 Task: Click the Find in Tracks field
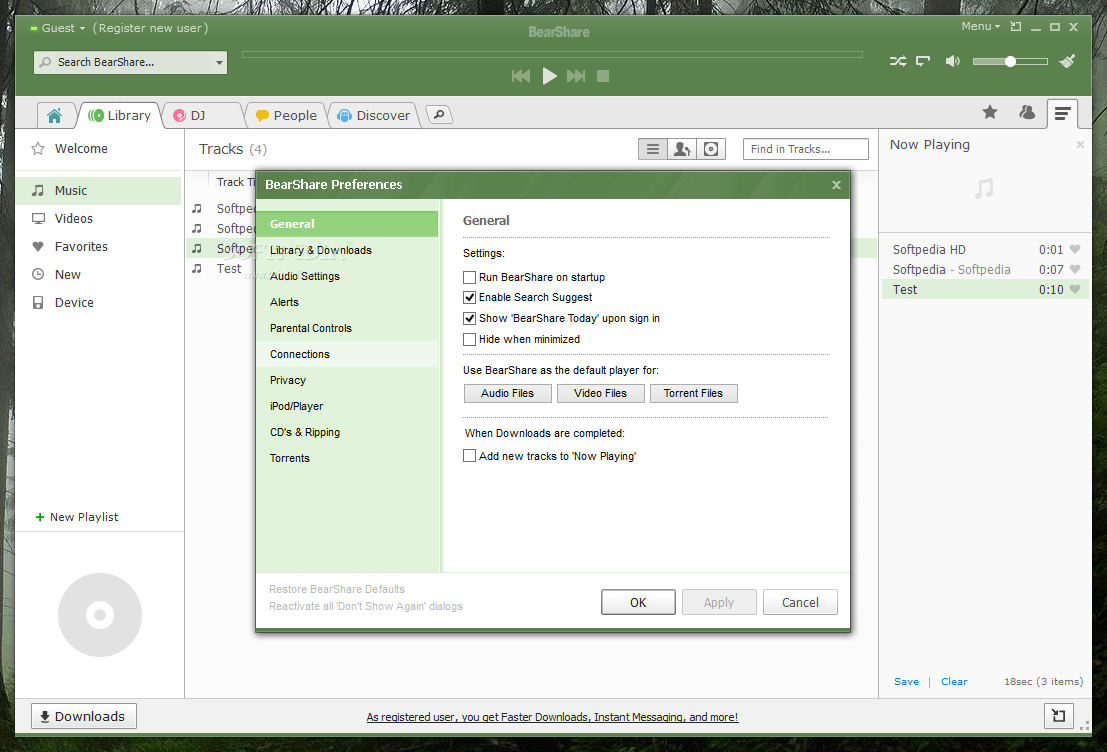[x=806, y=149]
